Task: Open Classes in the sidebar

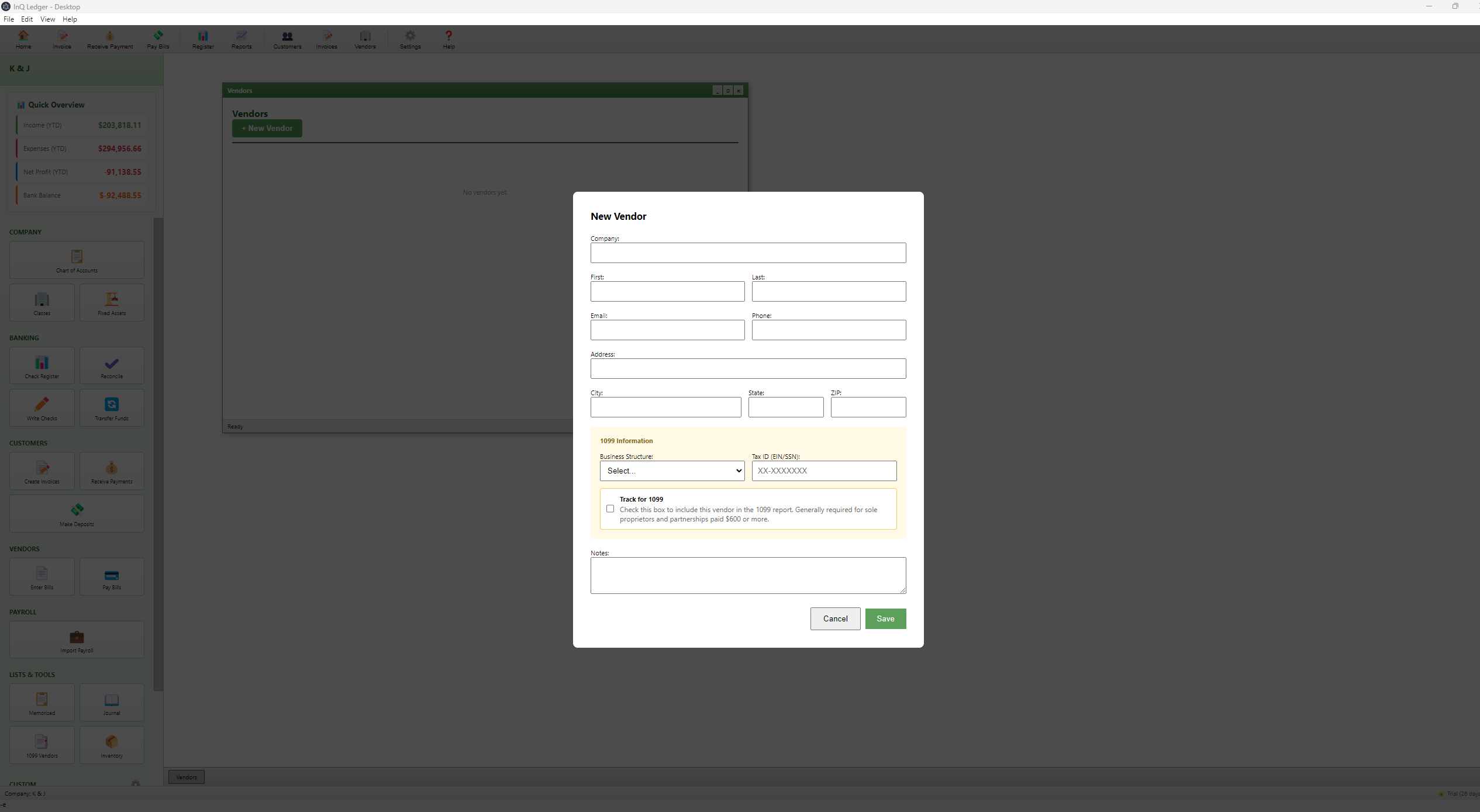Action: 42,303
